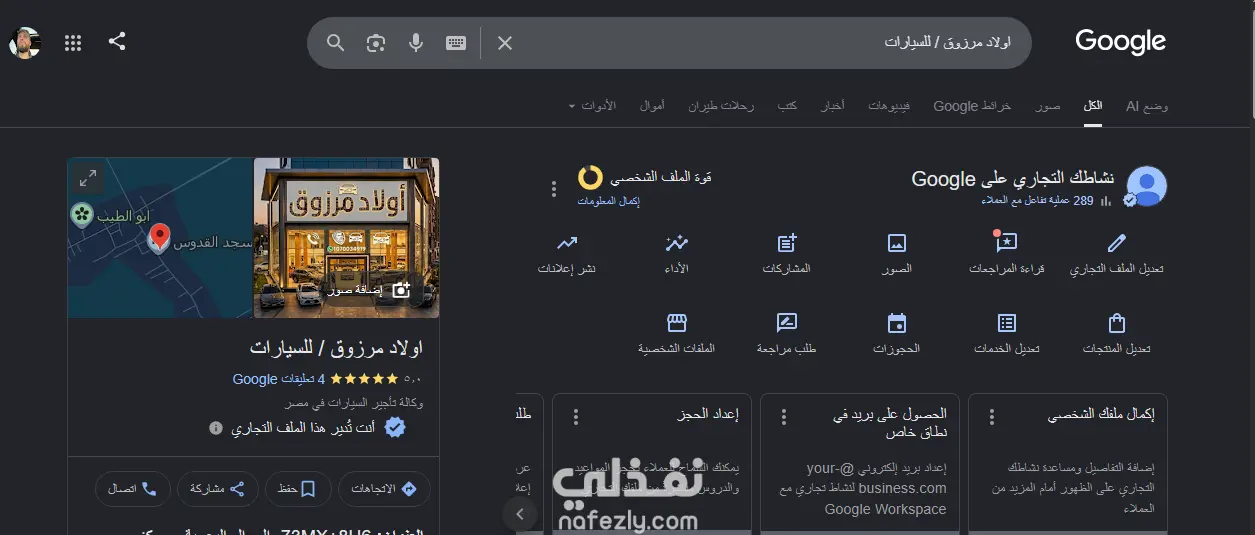Open الأداء performance icon

point(677,242)
